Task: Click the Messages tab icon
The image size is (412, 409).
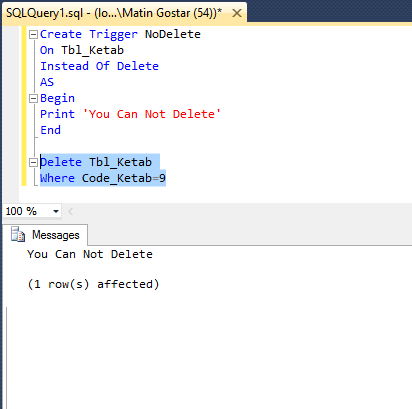Action: (x=18, y=234)
